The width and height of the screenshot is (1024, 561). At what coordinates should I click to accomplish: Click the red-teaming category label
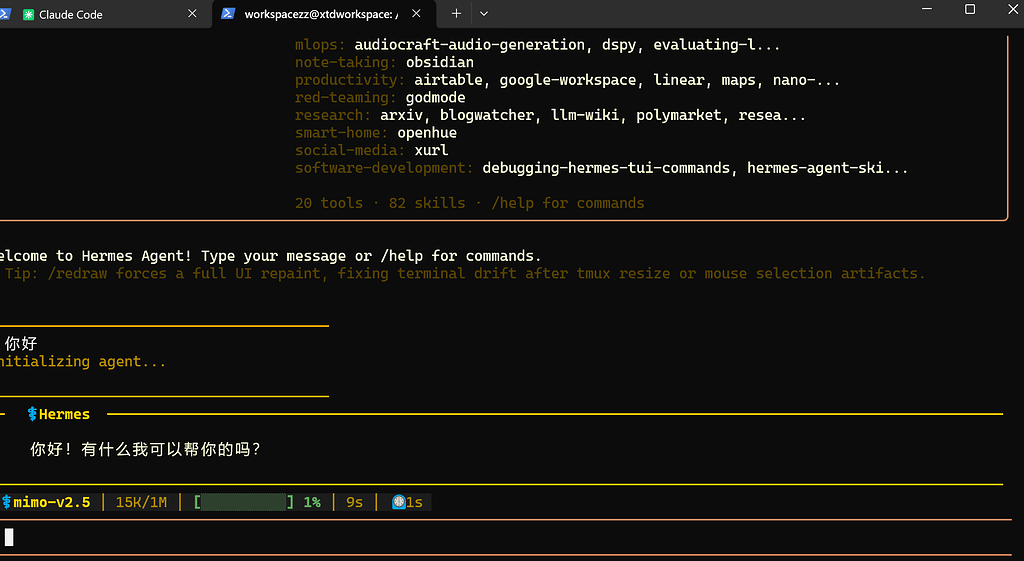(x=345, y=97)
